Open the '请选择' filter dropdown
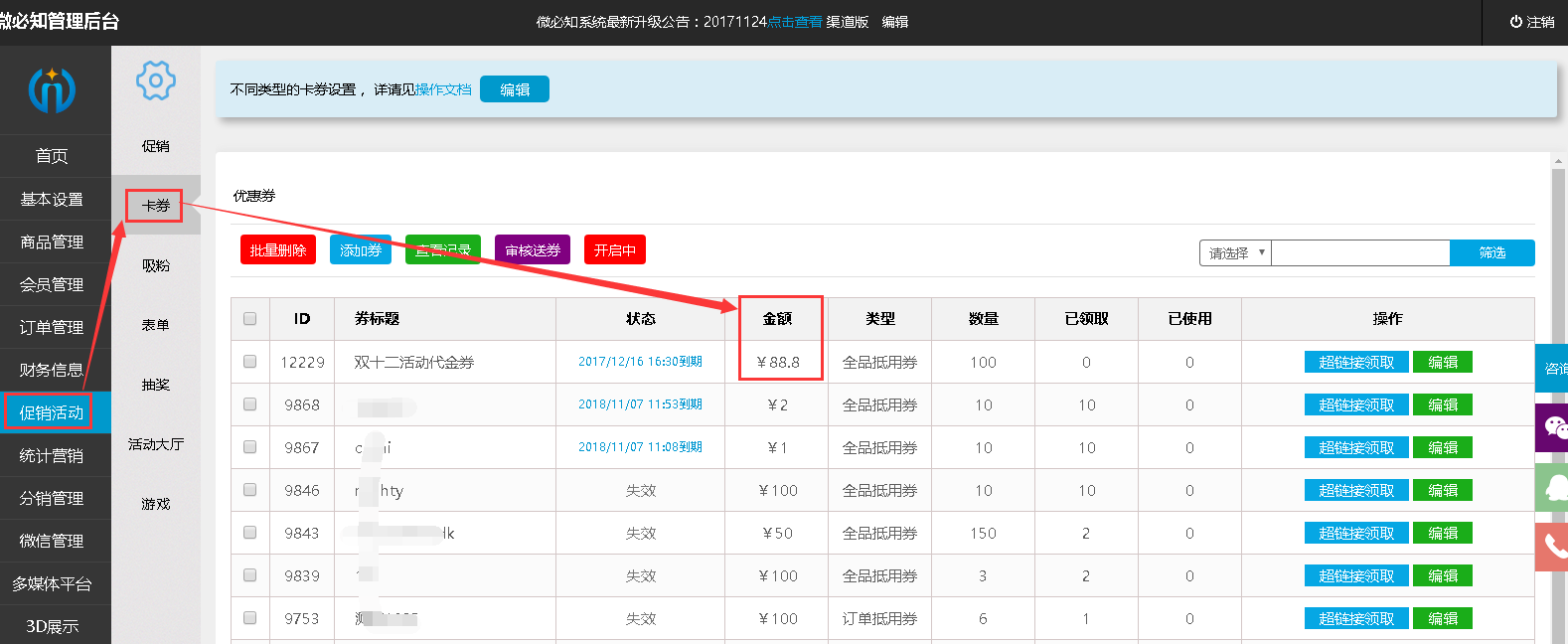 [1235, 253]
